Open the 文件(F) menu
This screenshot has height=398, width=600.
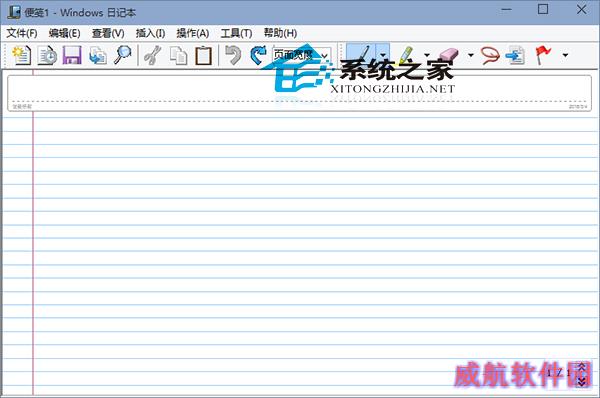(22, 33)
